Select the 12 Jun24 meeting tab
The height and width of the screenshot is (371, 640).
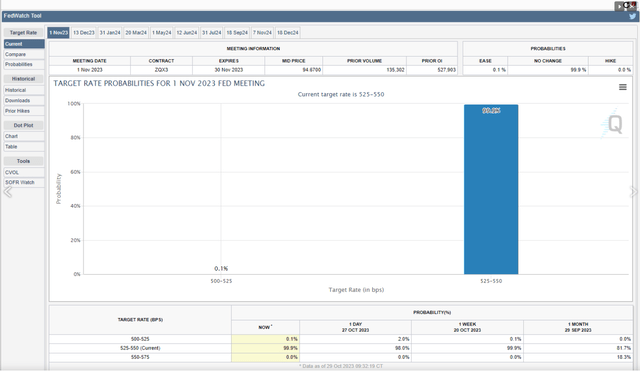click(187, 33)
